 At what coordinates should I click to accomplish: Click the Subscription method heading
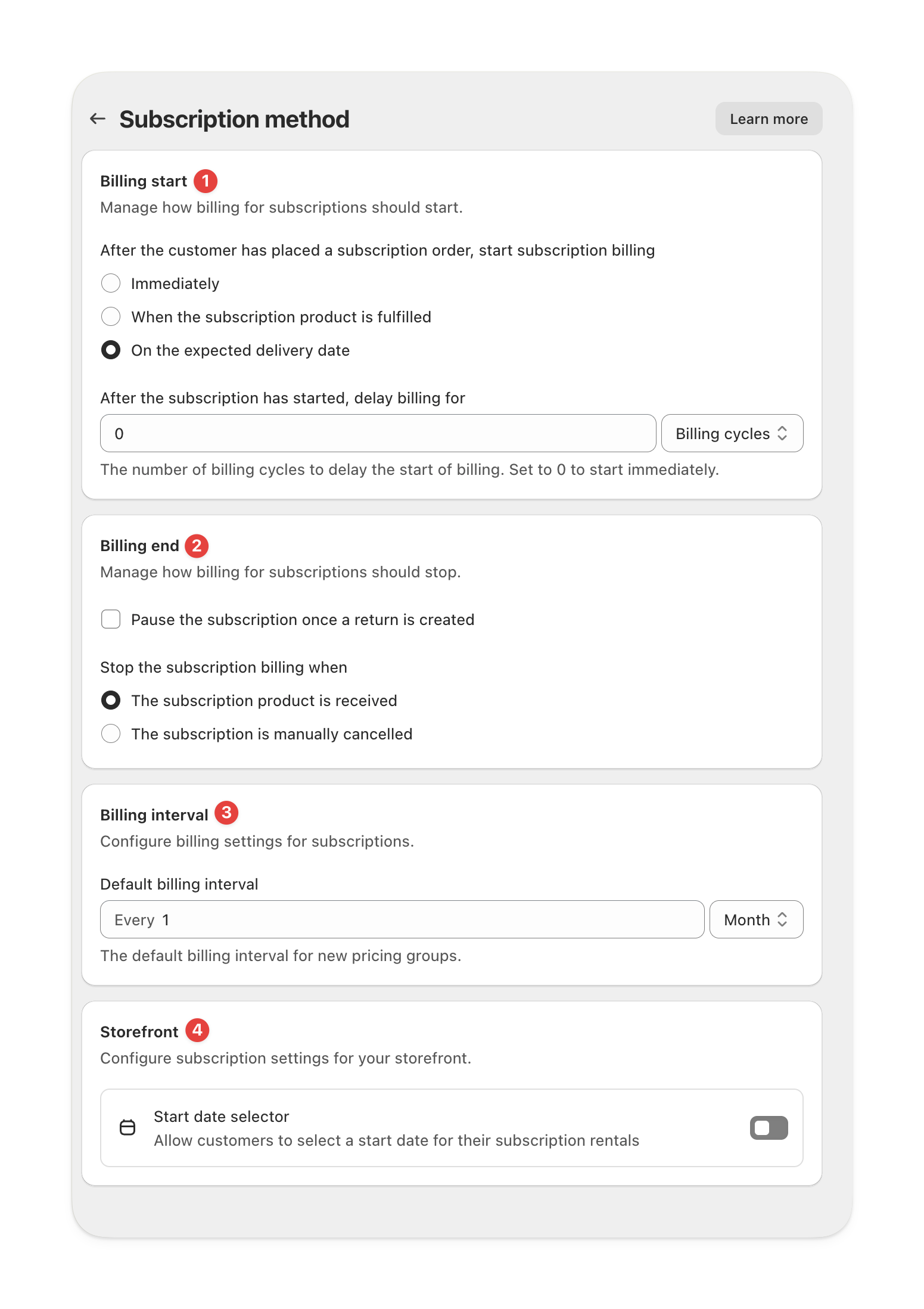click(x=234, y=119)
